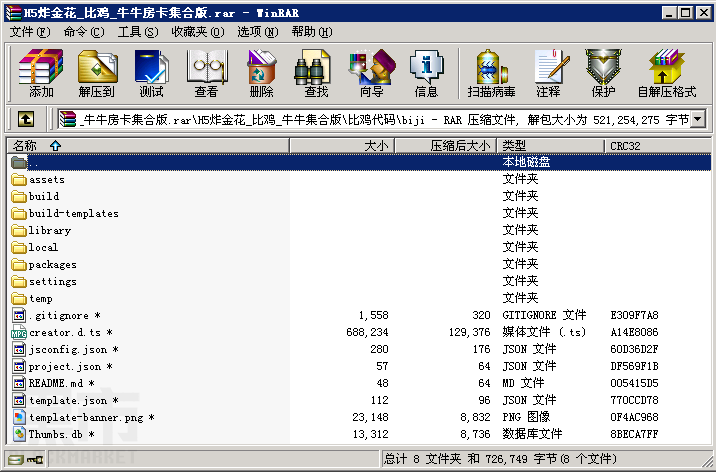Expand the address path dropdown arrow
Image resolution: width=716 pixels, height=472 pixels.
[698, 120]
